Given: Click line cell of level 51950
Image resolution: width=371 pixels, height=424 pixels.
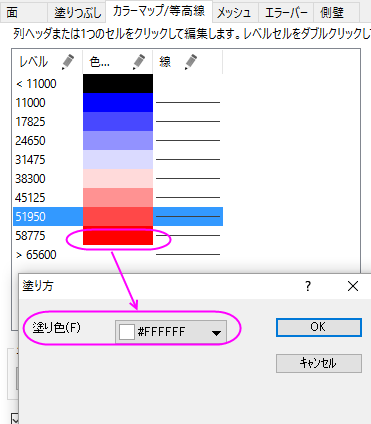Looking at the screenshot, I should [x=188, y=216].
